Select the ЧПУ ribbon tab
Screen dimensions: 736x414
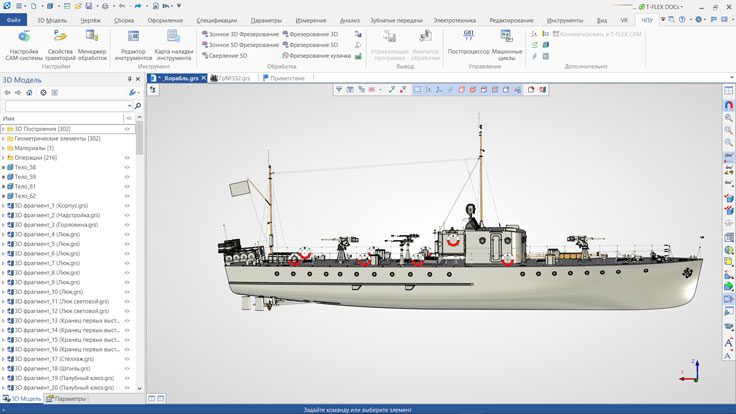point(647,21)
